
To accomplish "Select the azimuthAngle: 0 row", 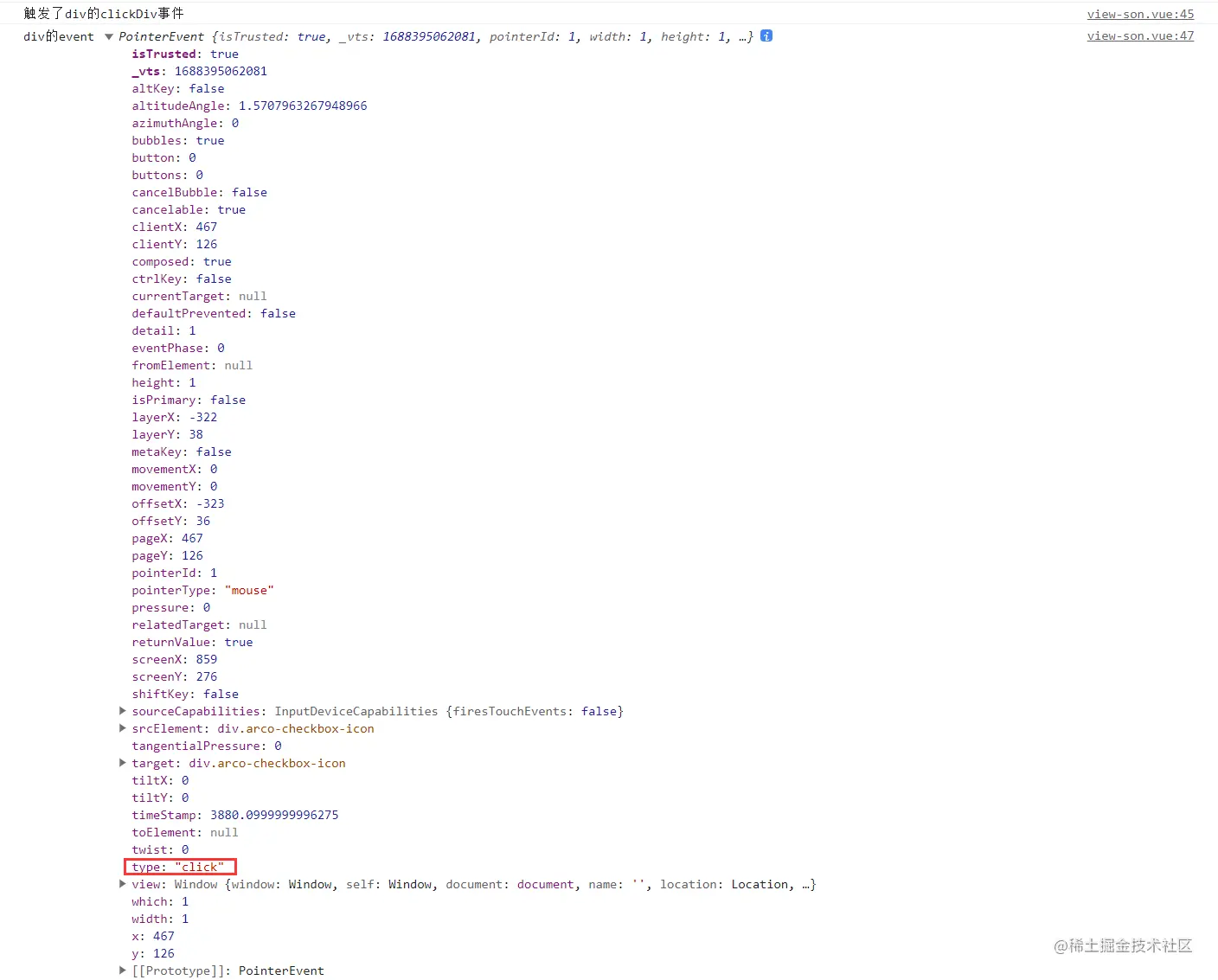I will pos(185,123).
